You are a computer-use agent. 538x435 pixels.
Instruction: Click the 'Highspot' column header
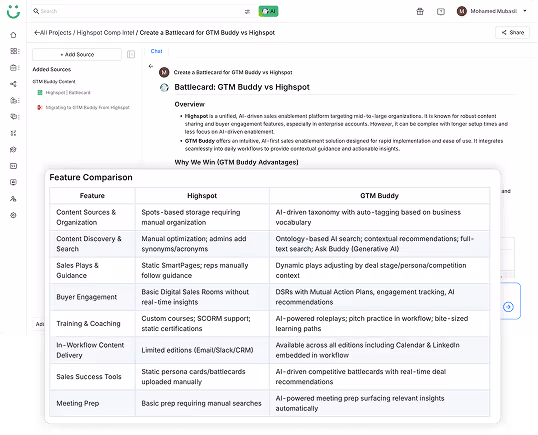pos(202,196)
